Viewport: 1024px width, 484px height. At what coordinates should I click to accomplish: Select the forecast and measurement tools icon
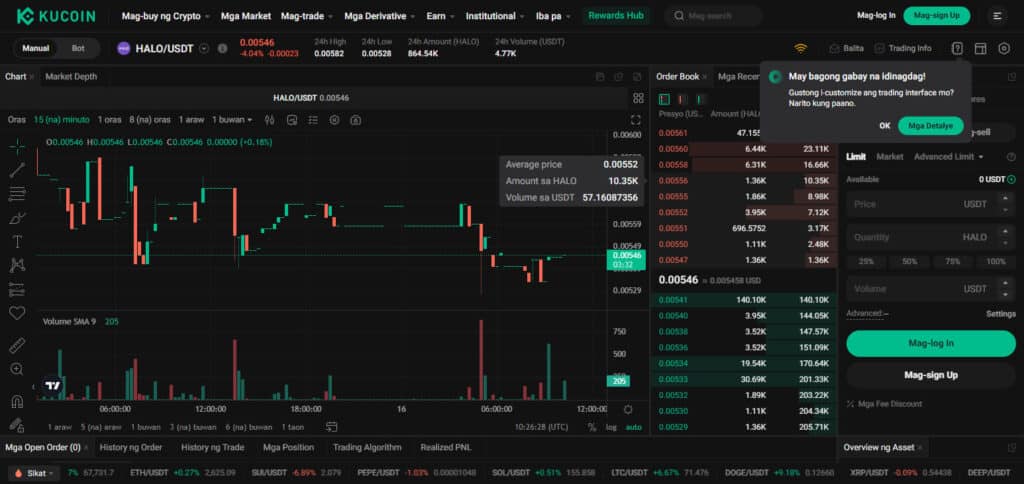17,289
